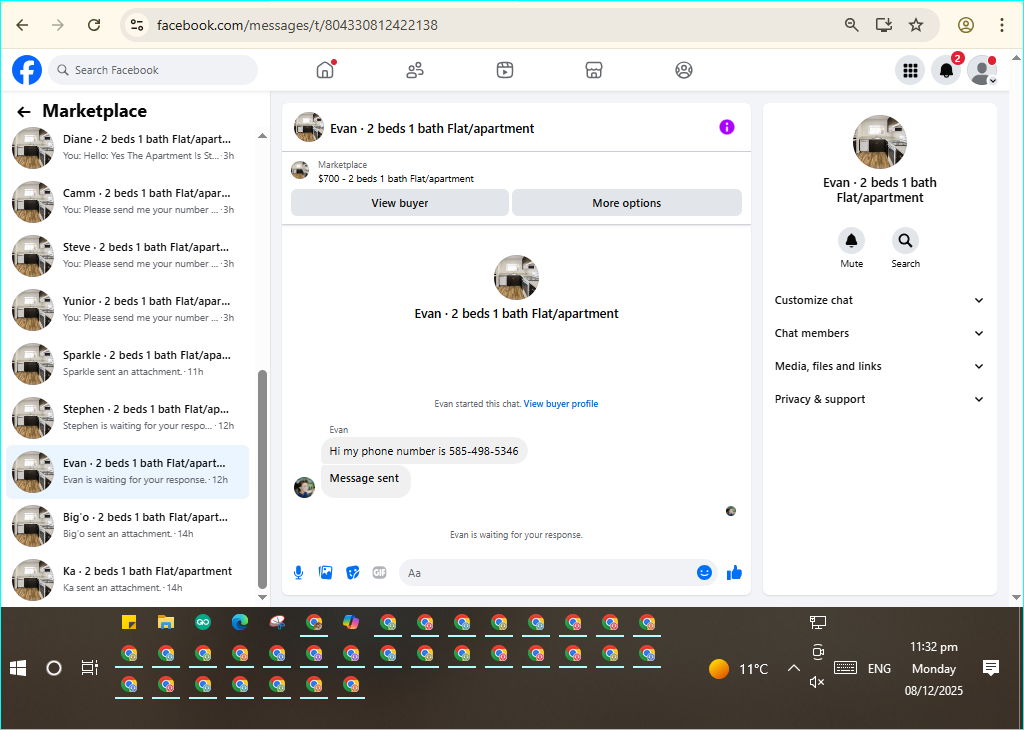Open the Friends tab
Image resolution: width=1024 pixels, height=730 pixels.
click(415, 70)
